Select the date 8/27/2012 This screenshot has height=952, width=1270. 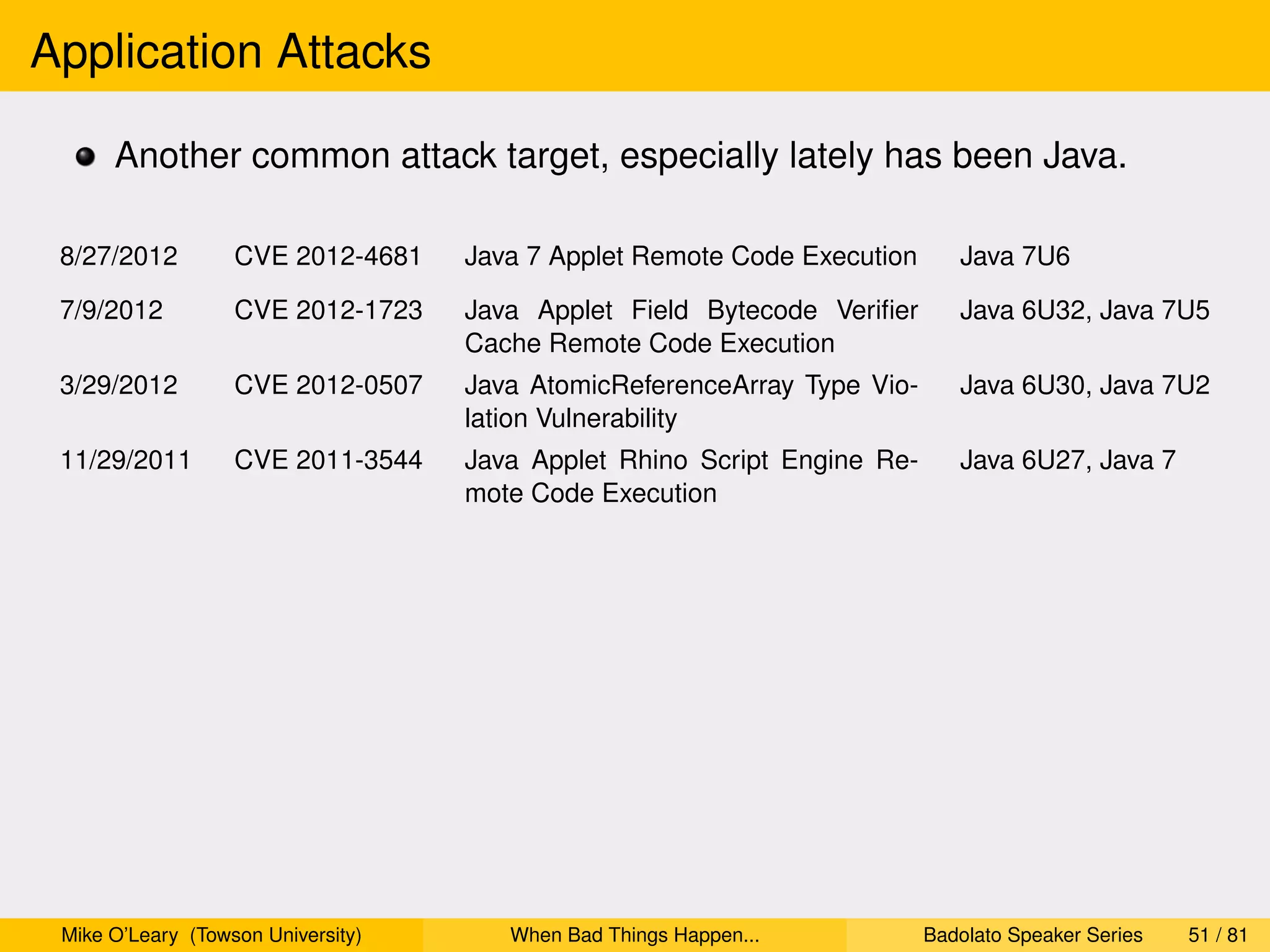tap(118, 256)
